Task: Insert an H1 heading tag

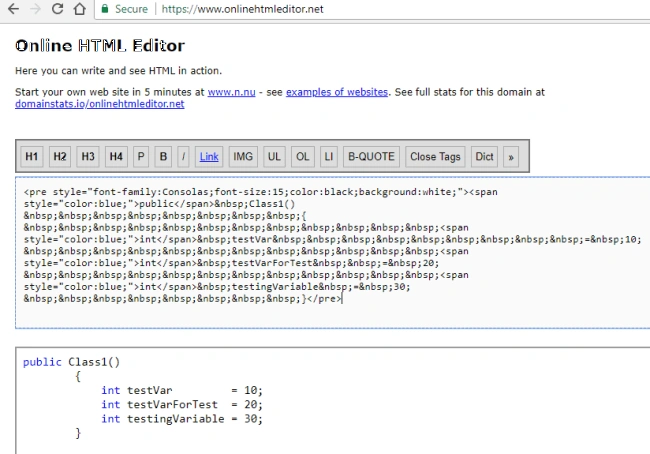Action: coord(32,157)
